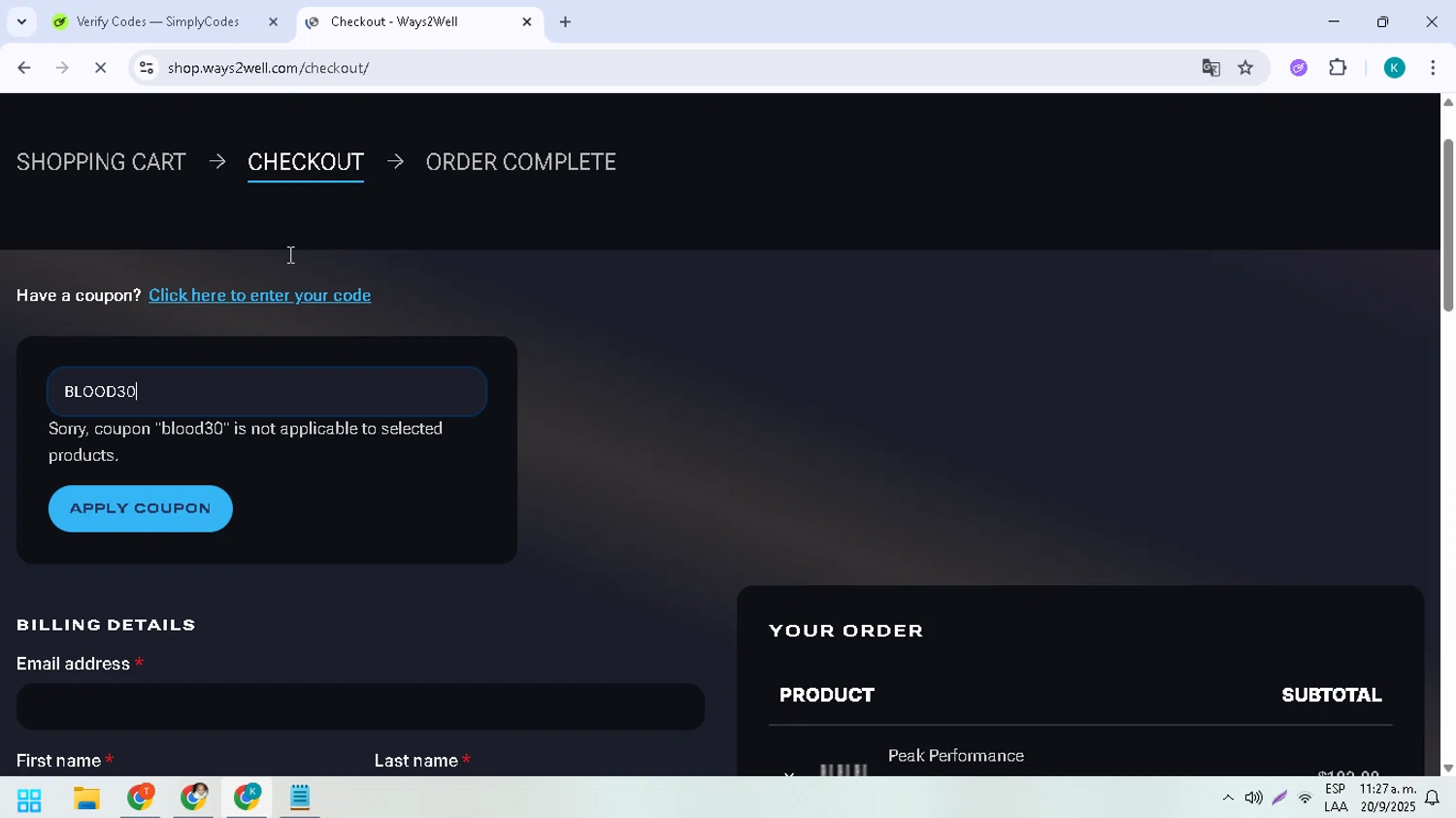Close the Checkout - Ways2Well tab
The height and width of the screenshot is (818, 1456).
(x=527, y=21)
